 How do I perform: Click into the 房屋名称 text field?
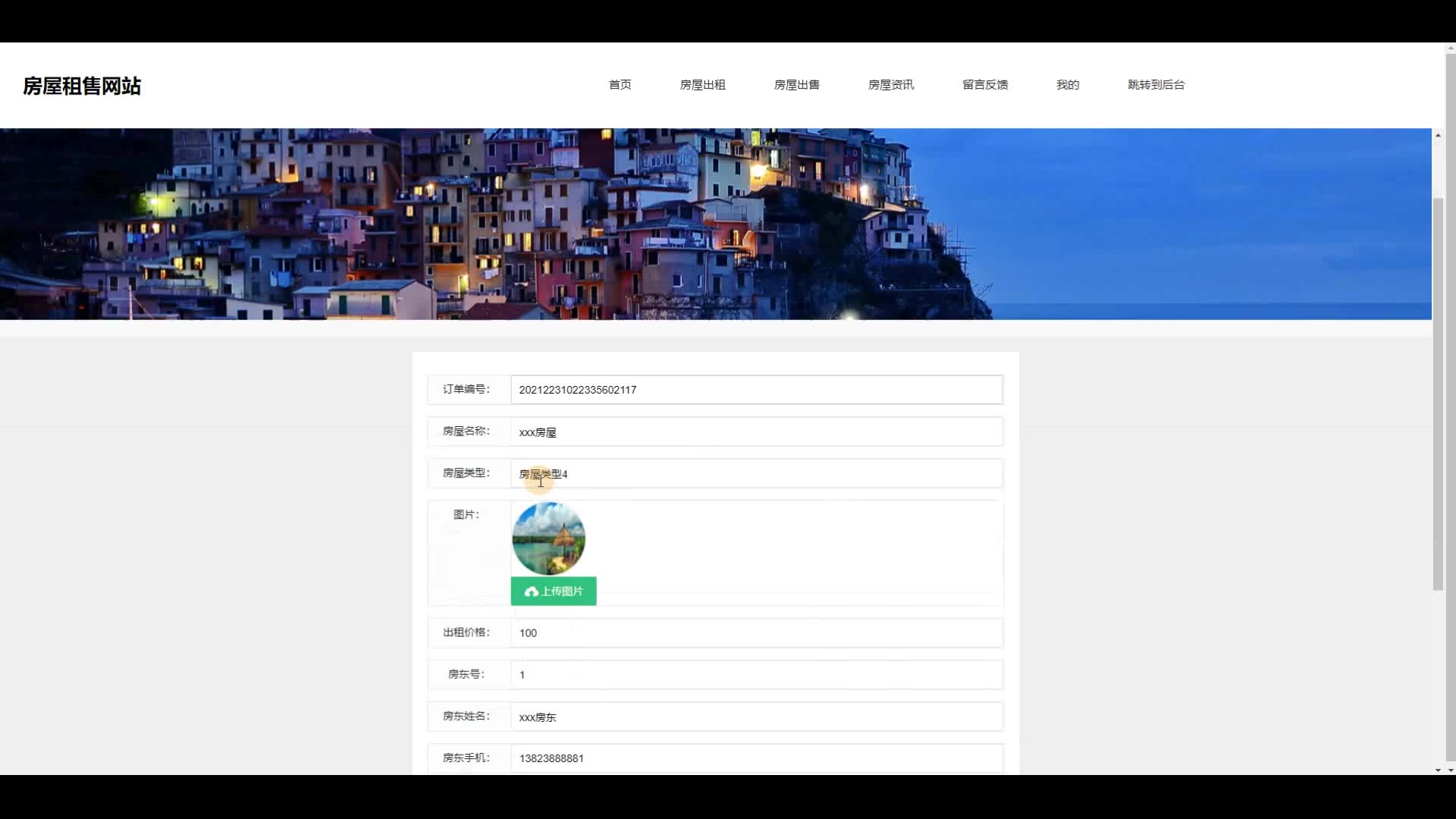[x=755, y=432]
